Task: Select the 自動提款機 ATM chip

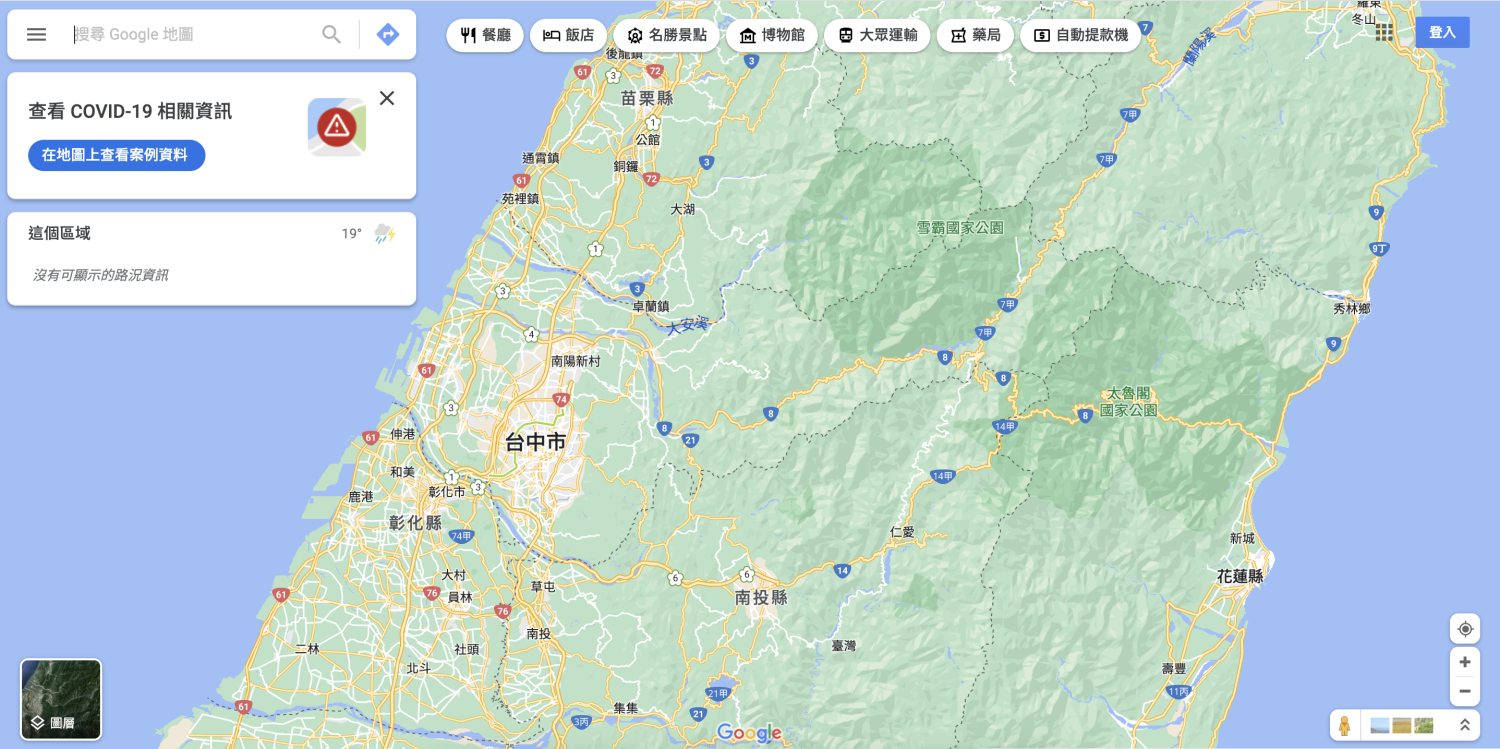Action: point(1080,35)
